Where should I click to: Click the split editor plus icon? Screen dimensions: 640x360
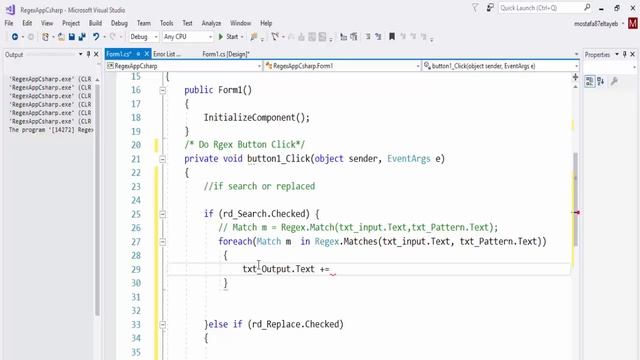click(575, 77)
